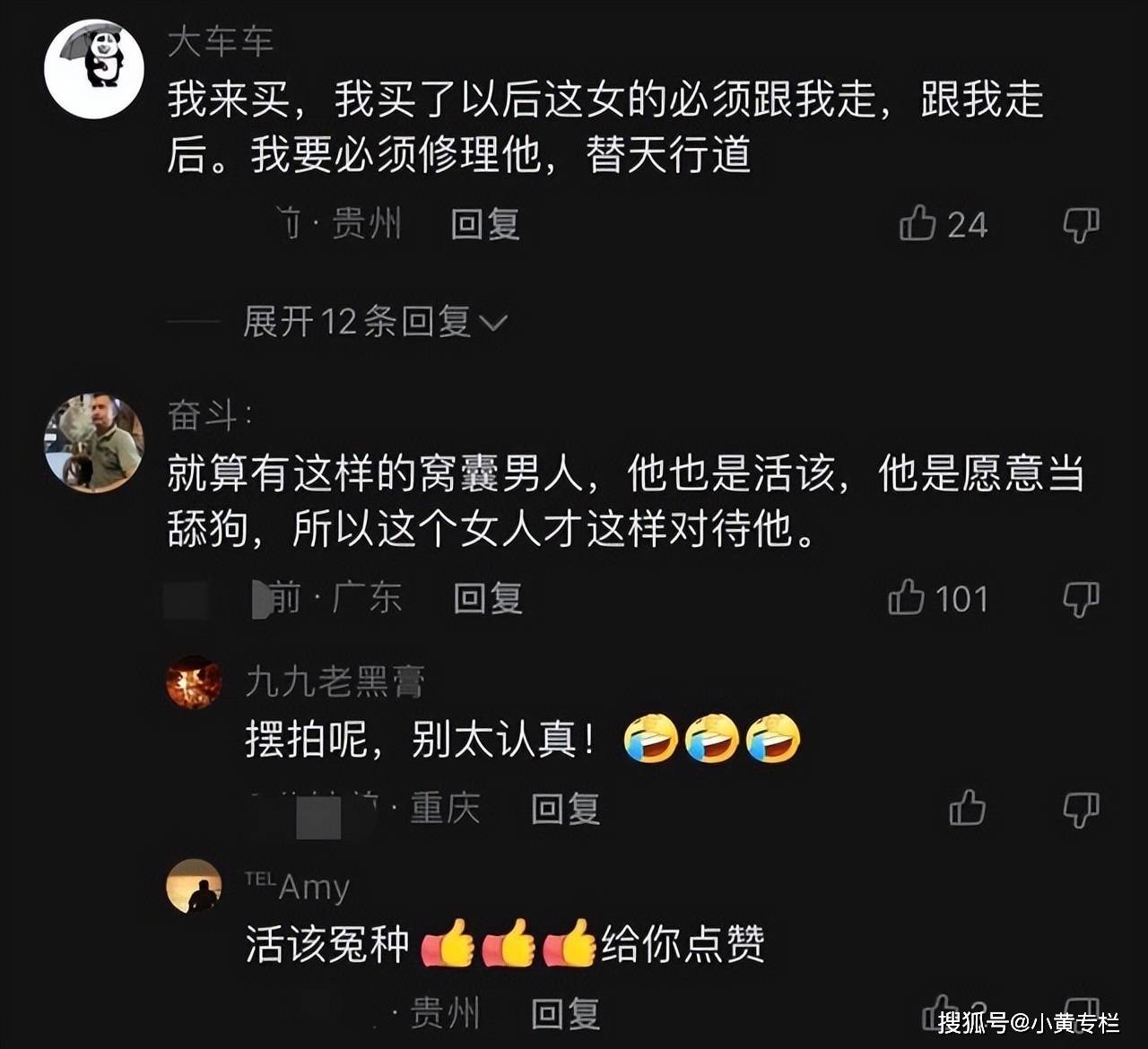Reply to 九九老黑膏 from 重庆
Viewport: 1148px width, 1049px height.
(565, 809)
